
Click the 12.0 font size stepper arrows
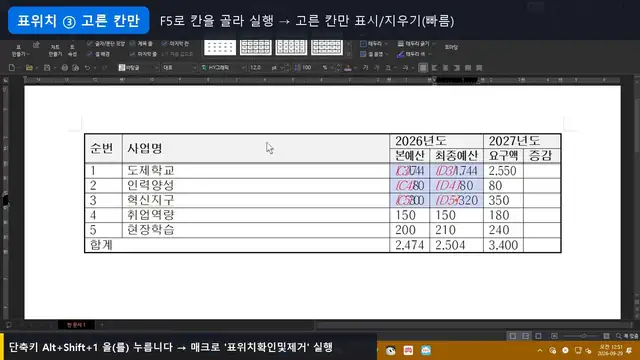pos(287,68)
